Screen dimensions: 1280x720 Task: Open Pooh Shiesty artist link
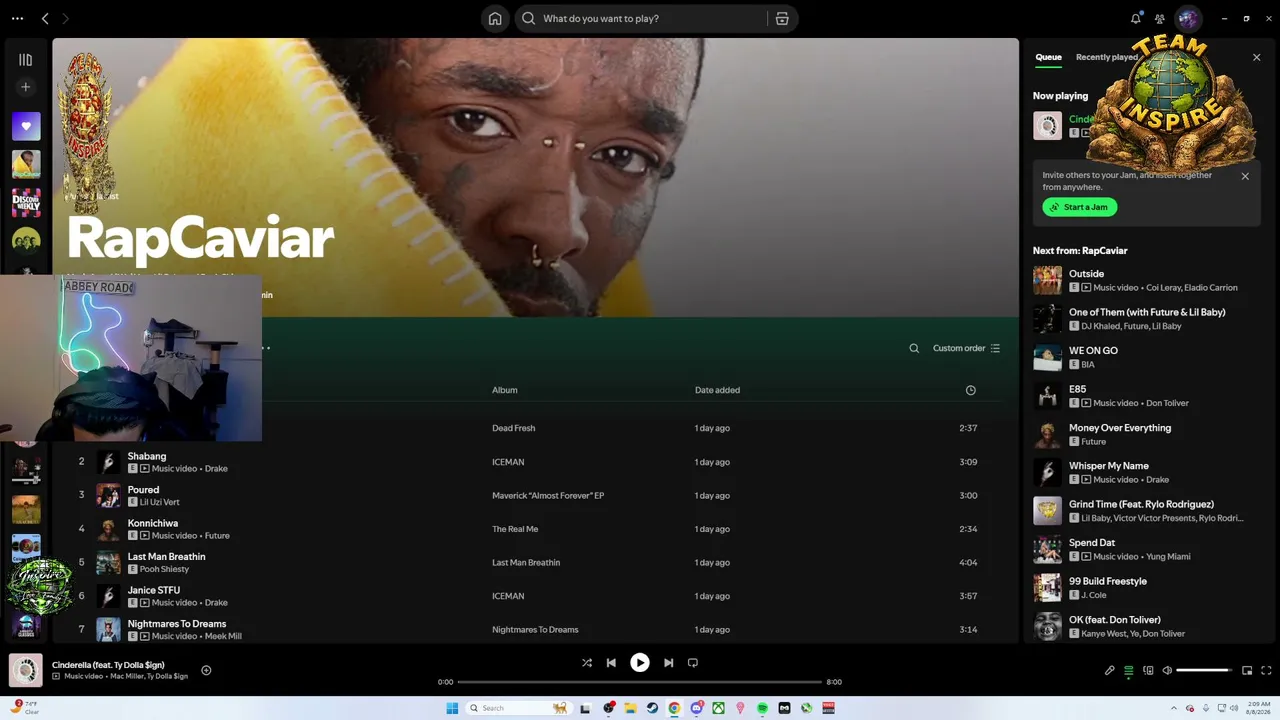point(164,569)
